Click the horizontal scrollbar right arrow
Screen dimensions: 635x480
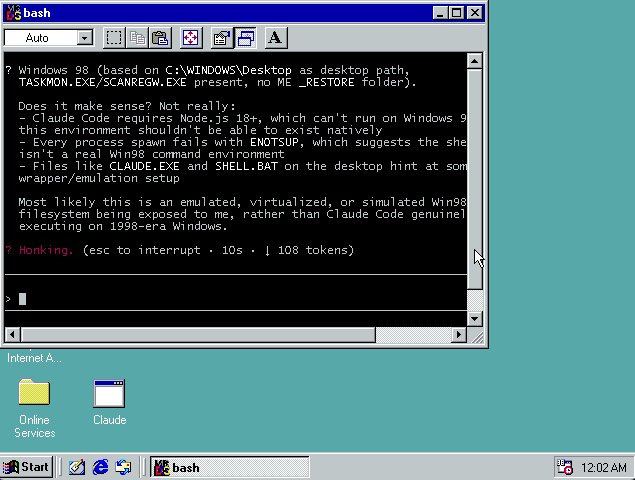point(459,335)
